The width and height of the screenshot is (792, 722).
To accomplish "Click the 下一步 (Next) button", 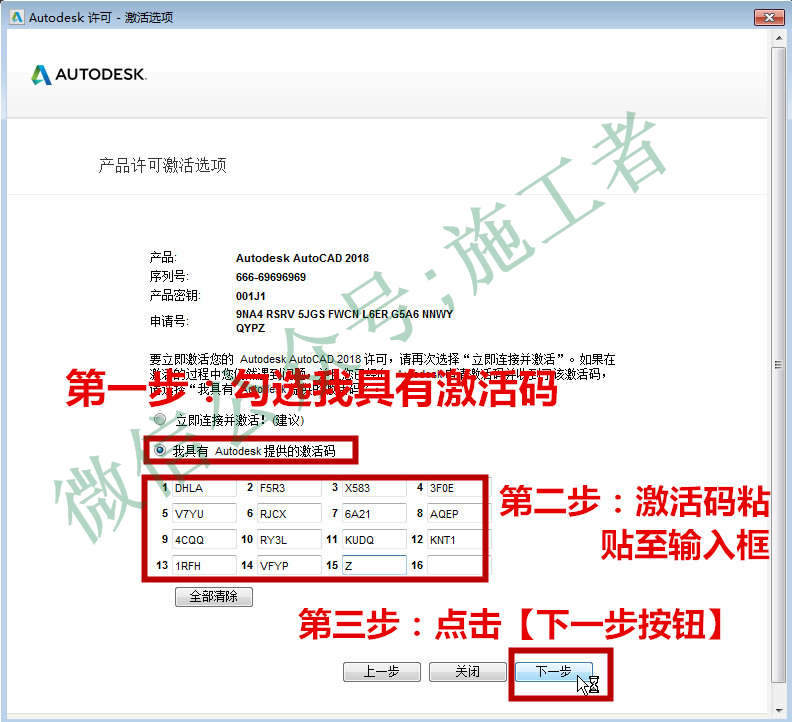I will [554, 671].
